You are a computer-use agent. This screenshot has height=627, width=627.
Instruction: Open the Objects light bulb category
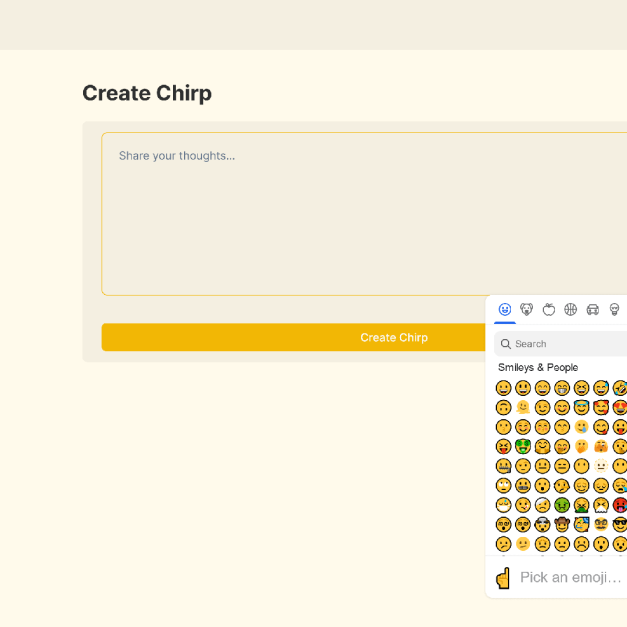[615, 310]
